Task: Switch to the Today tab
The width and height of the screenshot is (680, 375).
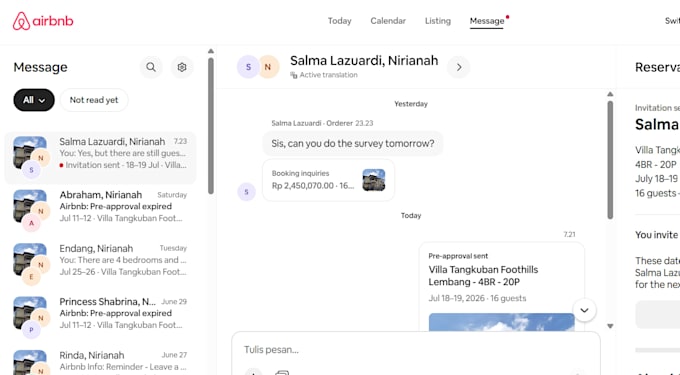Action: click(340, 21)
